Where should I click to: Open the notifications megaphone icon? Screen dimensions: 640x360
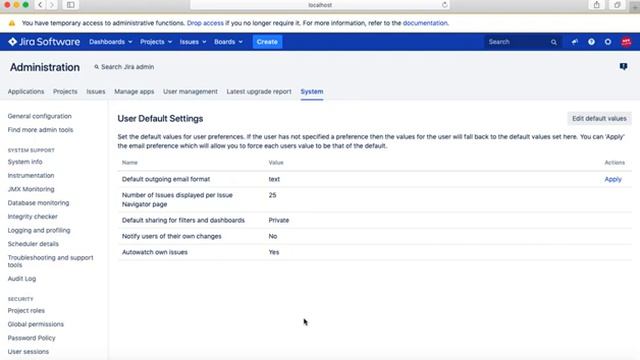coord(574,42)
